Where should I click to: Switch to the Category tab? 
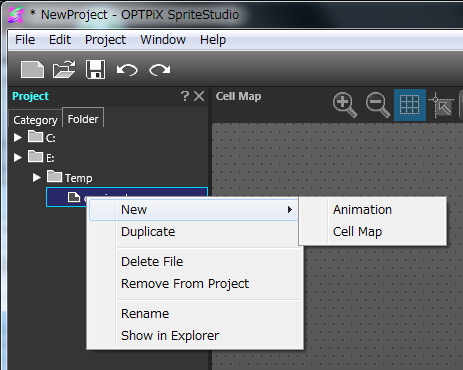click(35, 120)
